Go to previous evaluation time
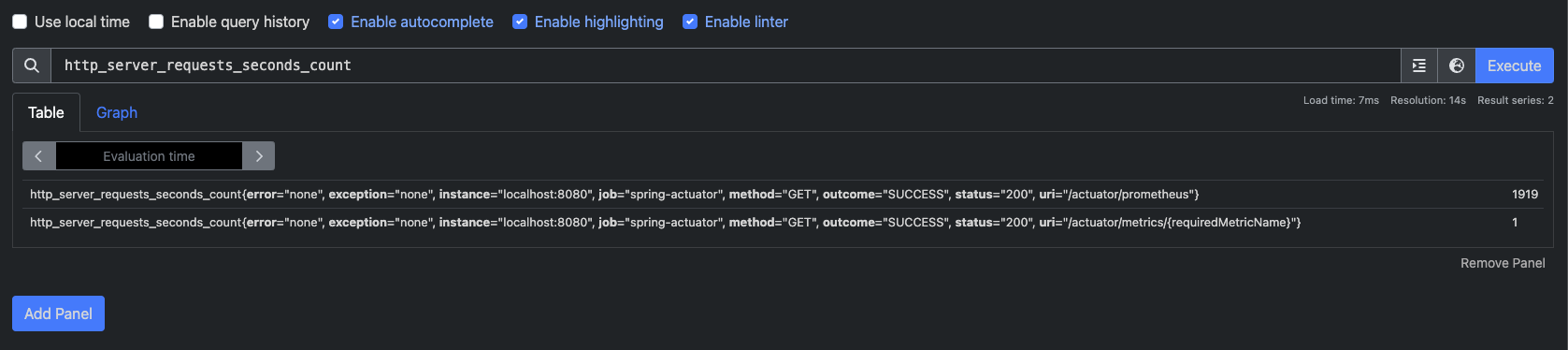This screenshot has width=1568, height=350. pos(38,156)
